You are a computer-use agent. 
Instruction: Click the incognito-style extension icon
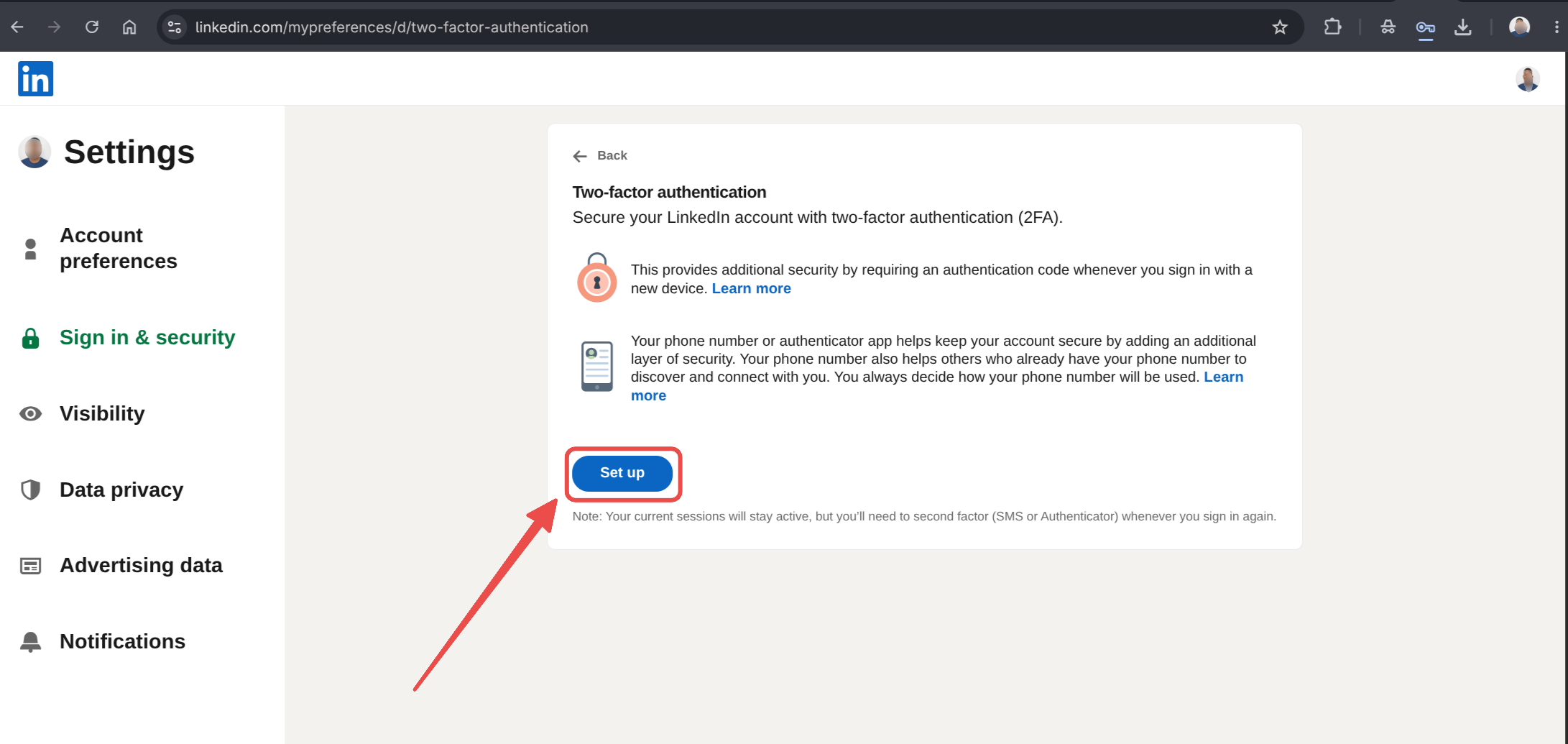pyautogui.click(x=1388, y=27)
